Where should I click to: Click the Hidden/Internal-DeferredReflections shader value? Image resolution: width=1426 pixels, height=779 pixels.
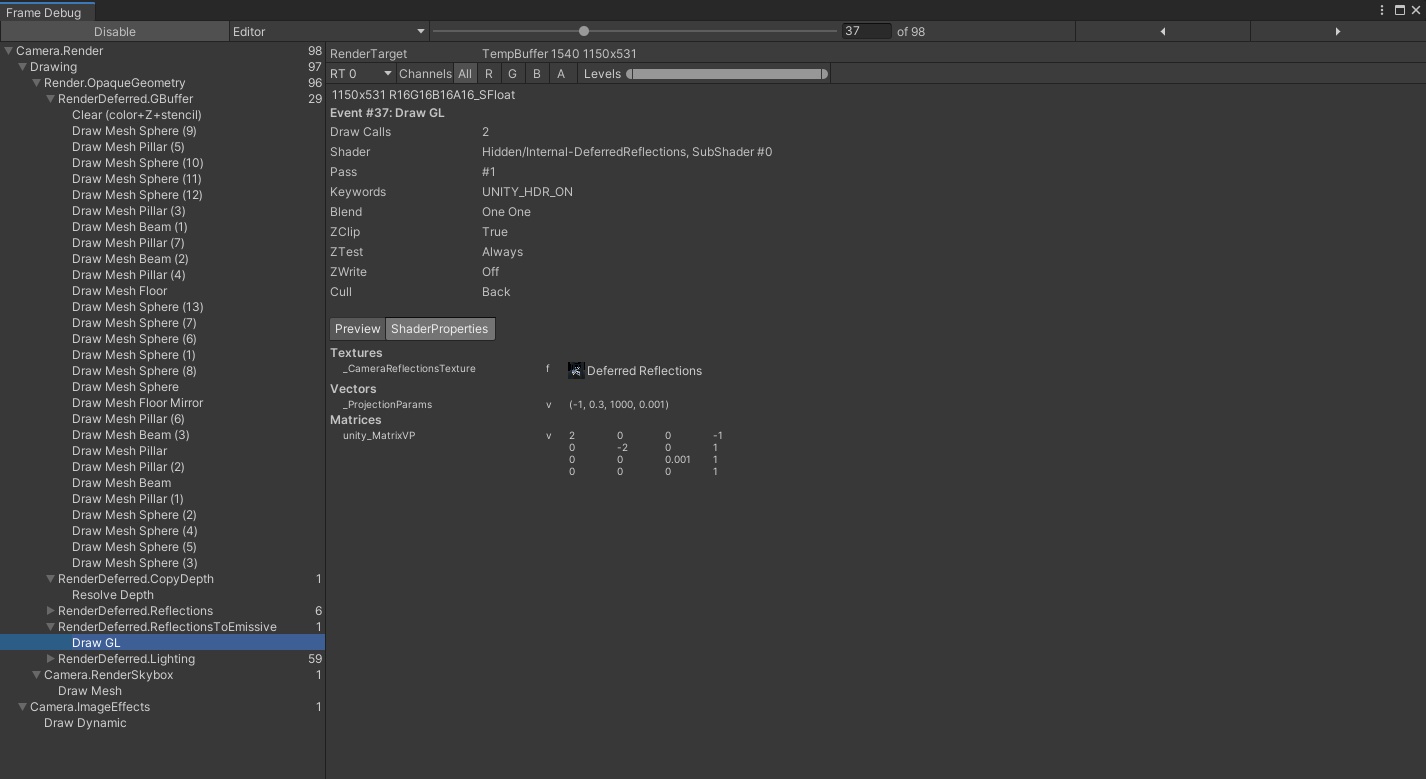coord(627,152)
